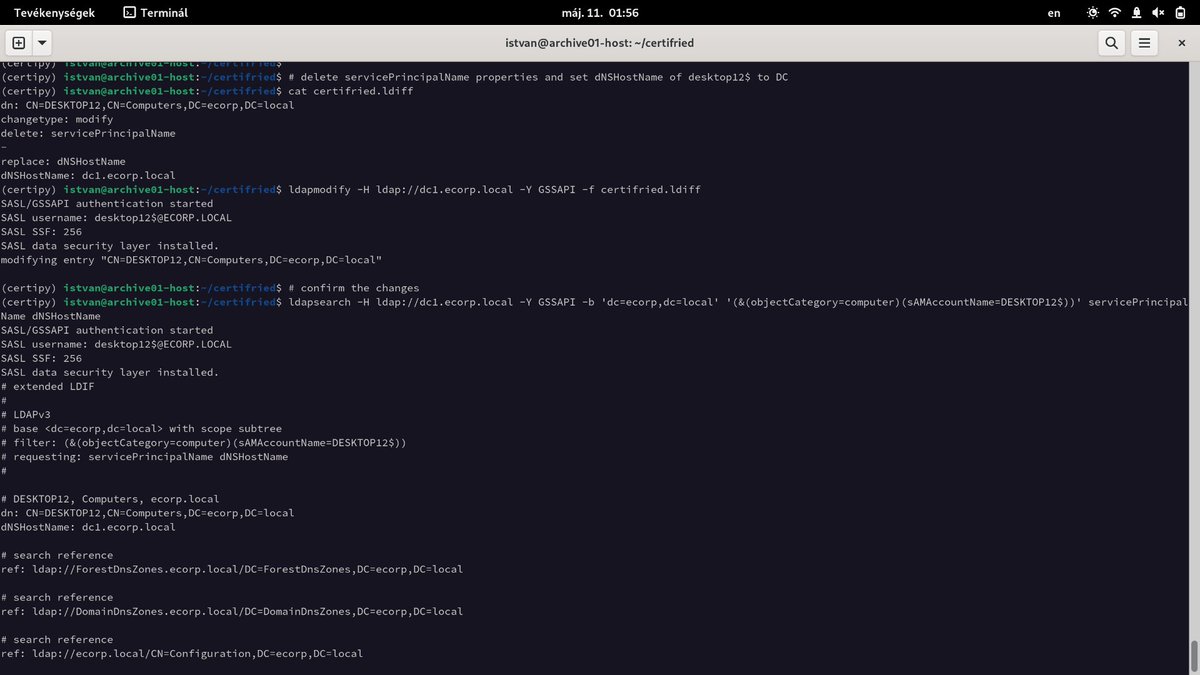Click the '# confirm the changes' comment
Screen dimensions: 1200x675
(x=353, y=287)
